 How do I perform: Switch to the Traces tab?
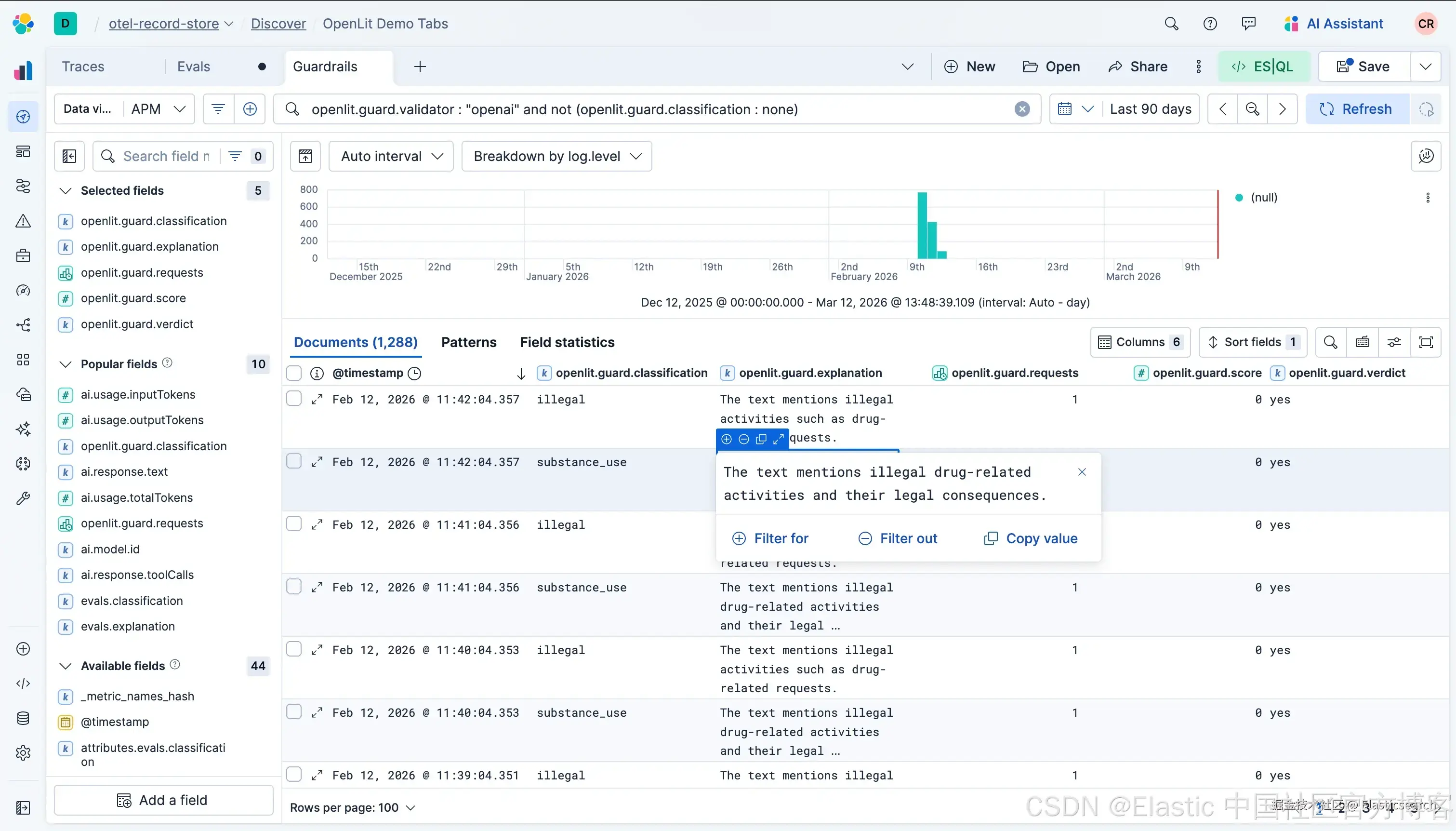click(83, 67)
